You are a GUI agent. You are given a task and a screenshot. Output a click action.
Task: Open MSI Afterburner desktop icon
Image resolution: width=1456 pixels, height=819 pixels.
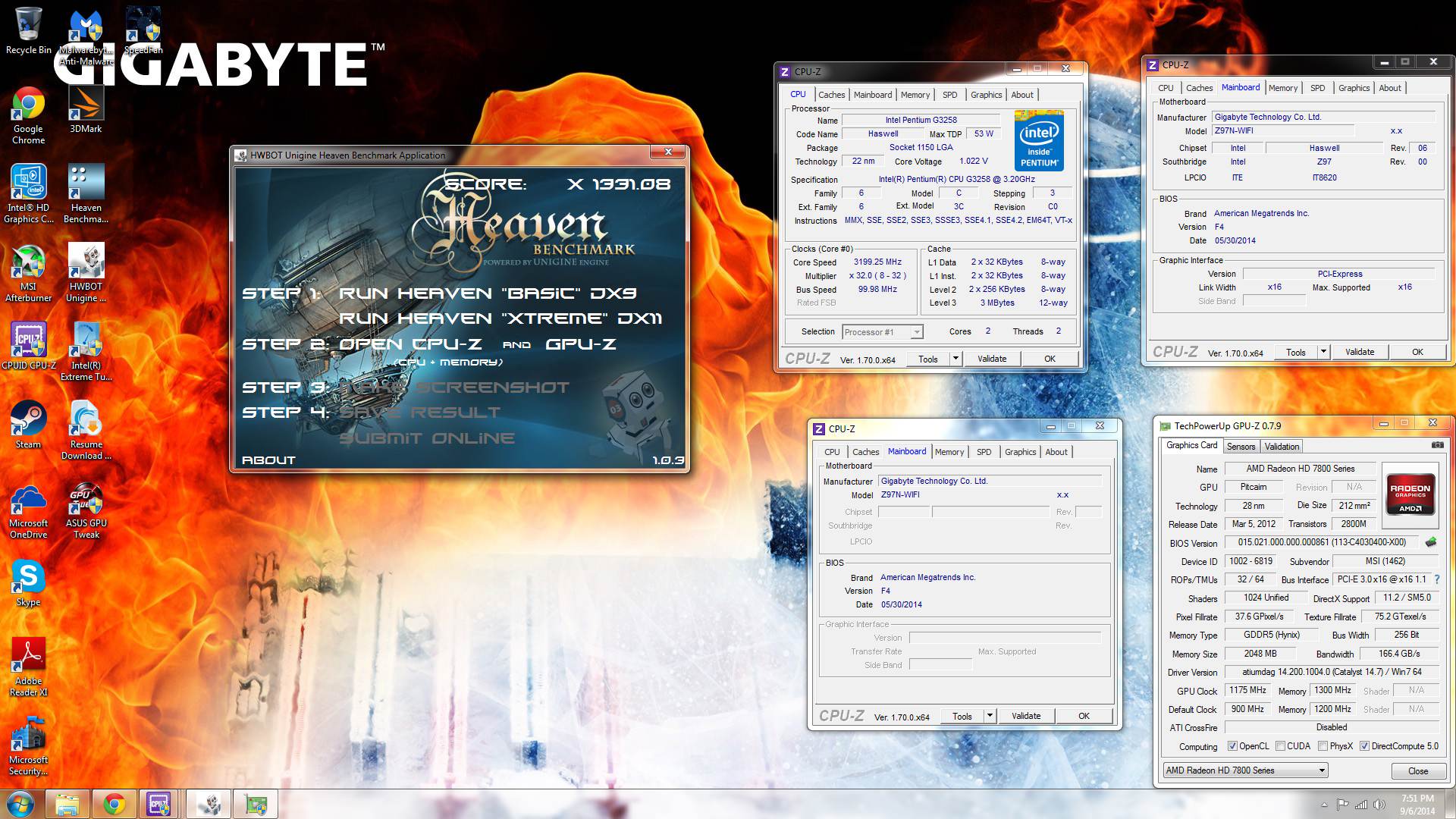click(29, 273)
